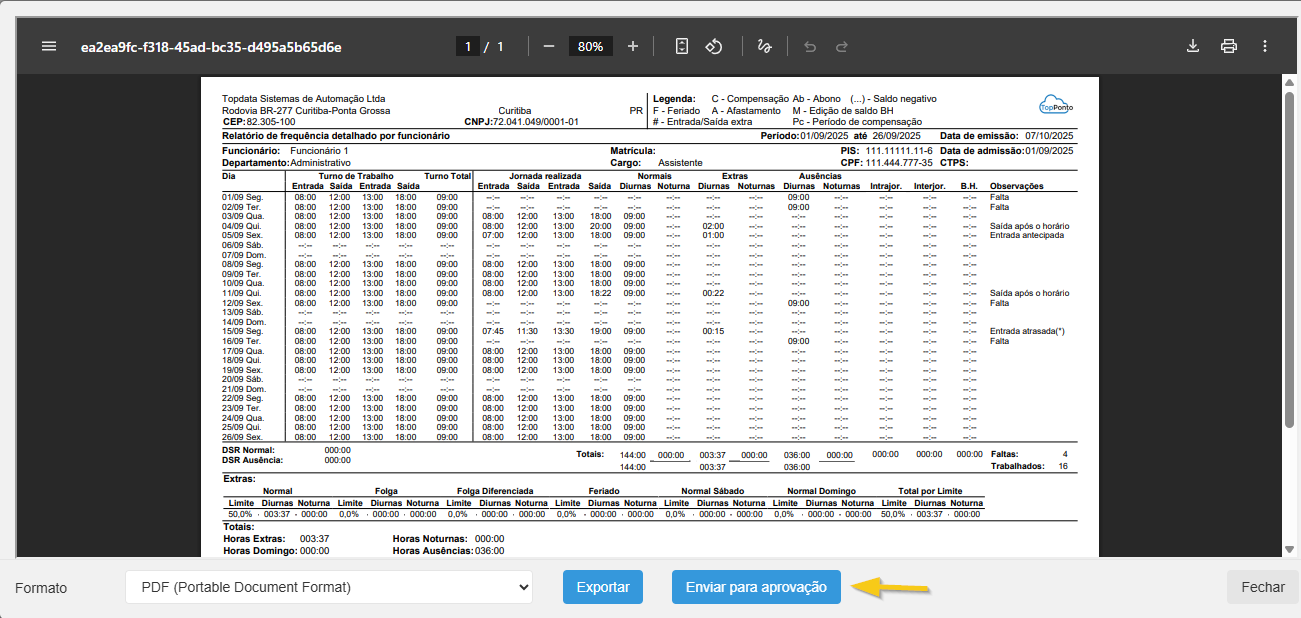Viewport: 1301px width, 618px height.
Task: Open the PDF sidebar hamburger menu
Action: pos(49,46)
